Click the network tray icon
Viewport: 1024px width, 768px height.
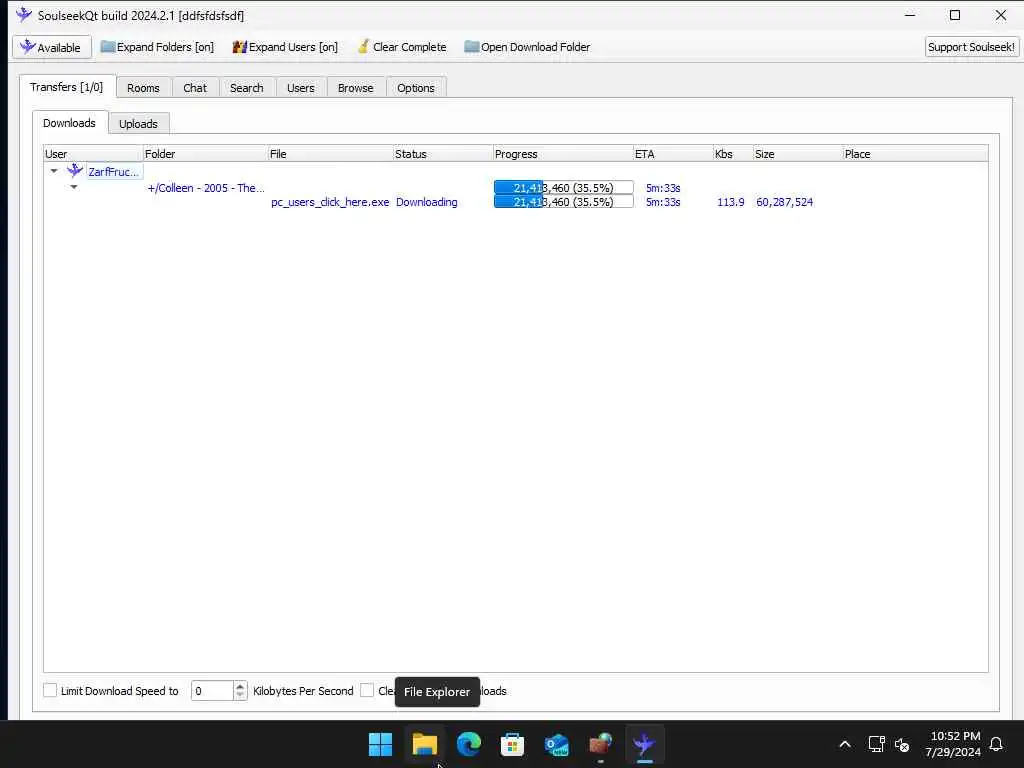[x=876, y=744]
